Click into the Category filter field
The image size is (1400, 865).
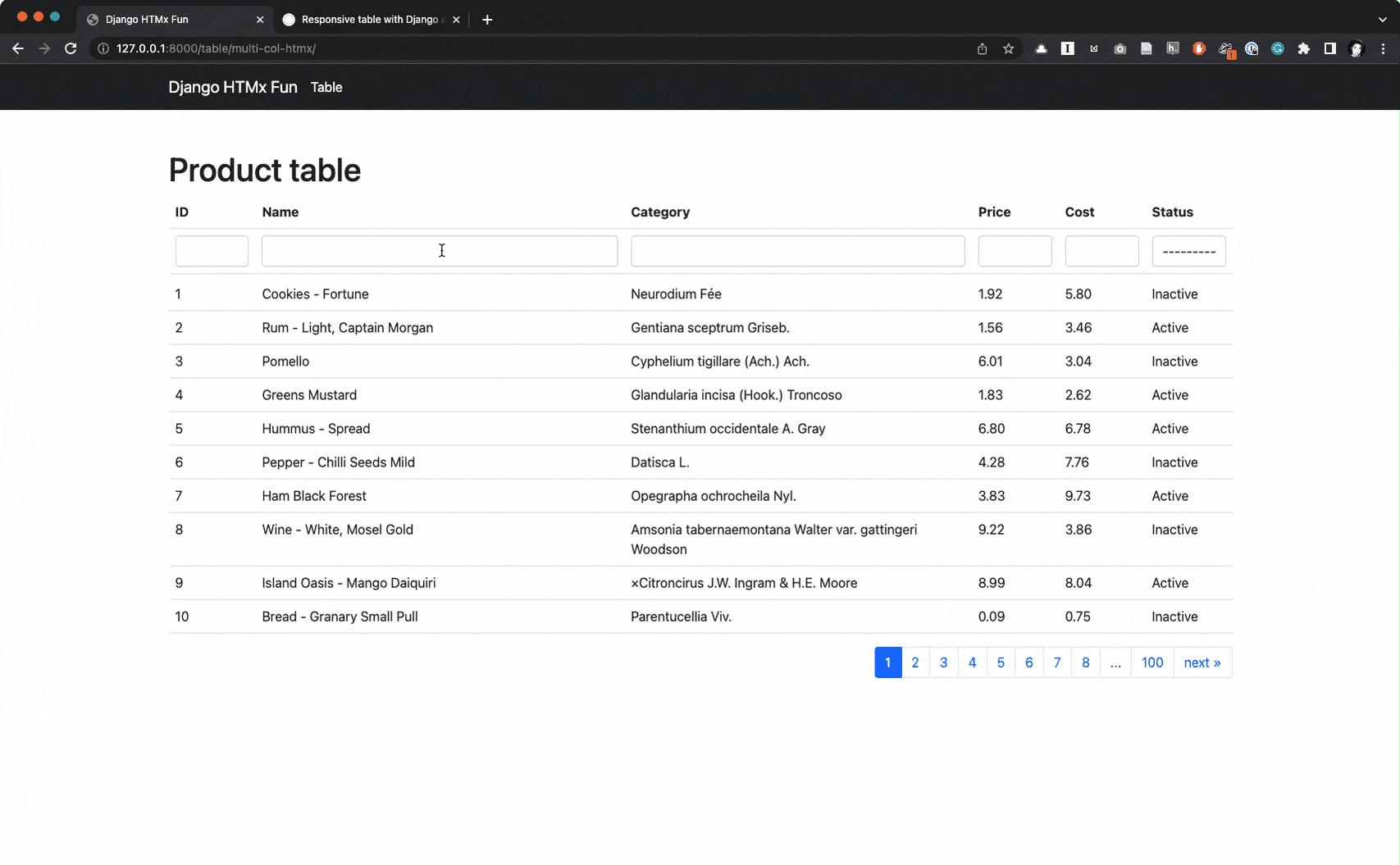pyautogui.click(x=797, y=251)
